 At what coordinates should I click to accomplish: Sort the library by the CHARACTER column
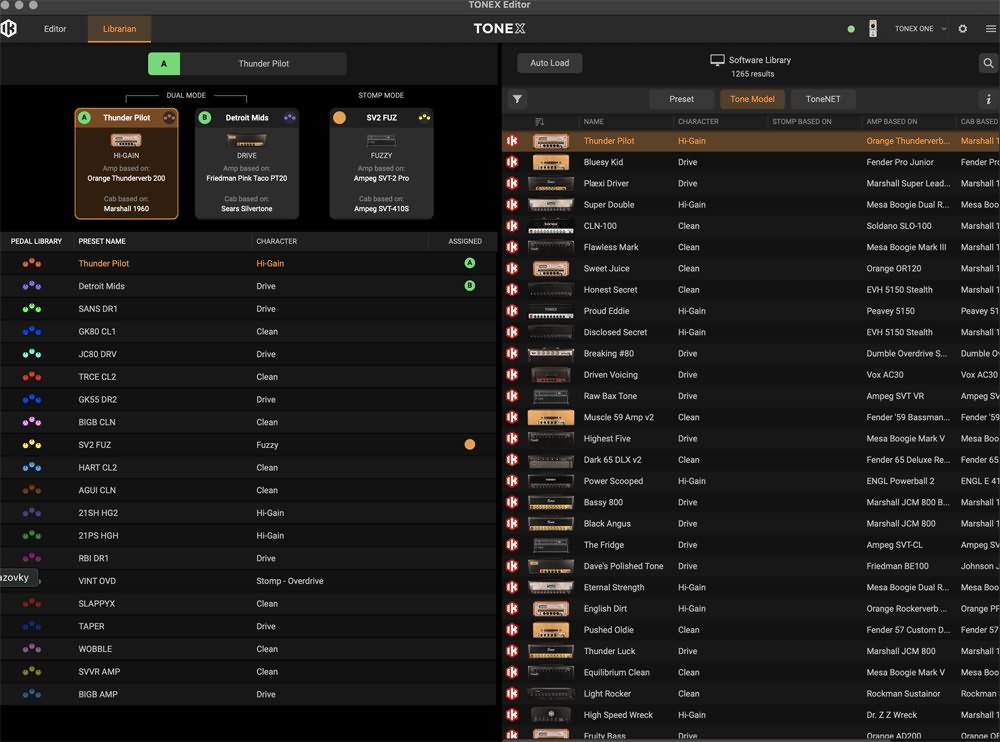point(698,122)
